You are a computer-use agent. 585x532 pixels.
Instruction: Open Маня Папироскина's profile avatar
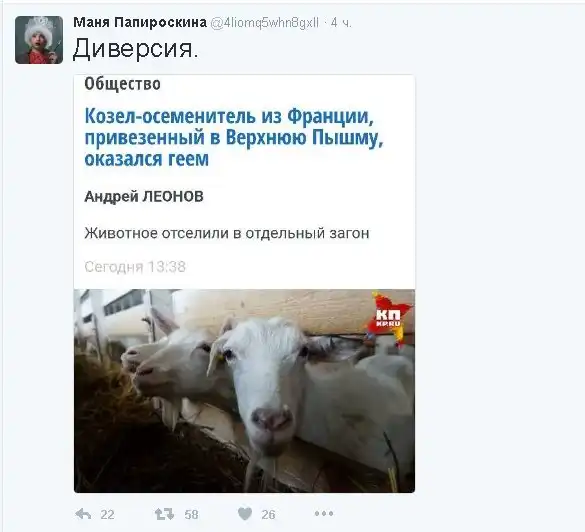click(39, 40)
